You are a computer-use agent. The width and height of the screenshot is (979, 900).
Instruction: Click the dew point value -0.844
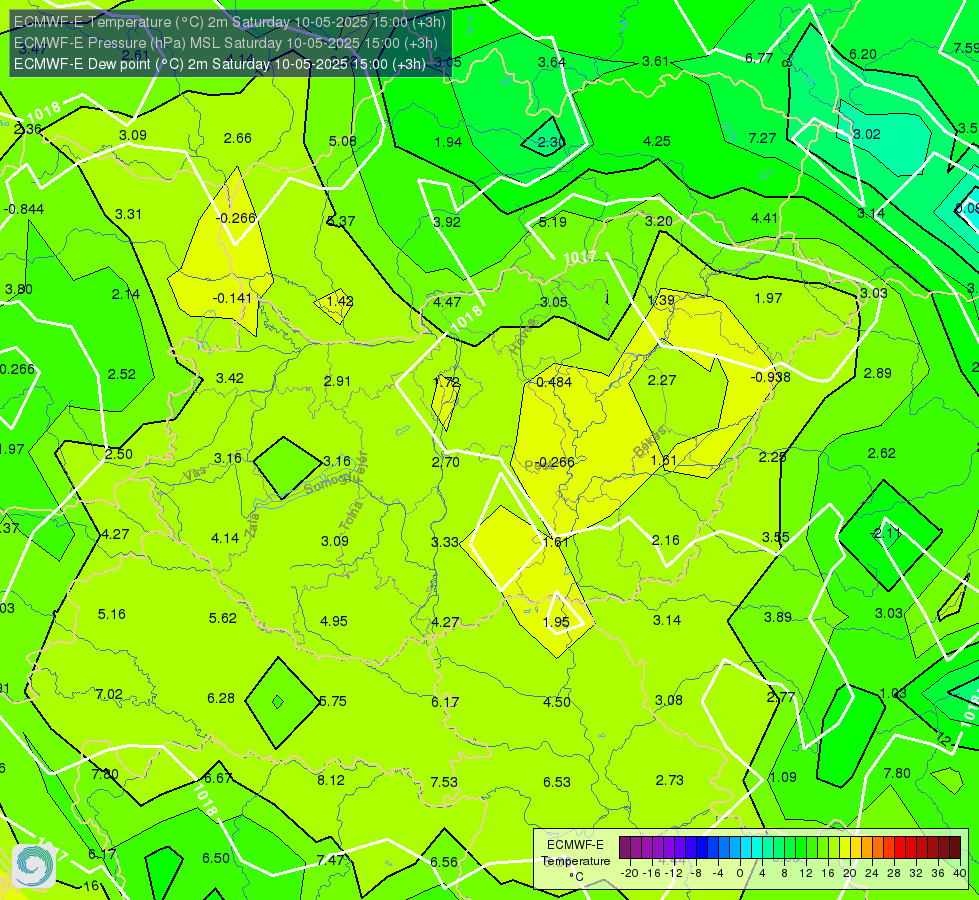tap(24, 209)
